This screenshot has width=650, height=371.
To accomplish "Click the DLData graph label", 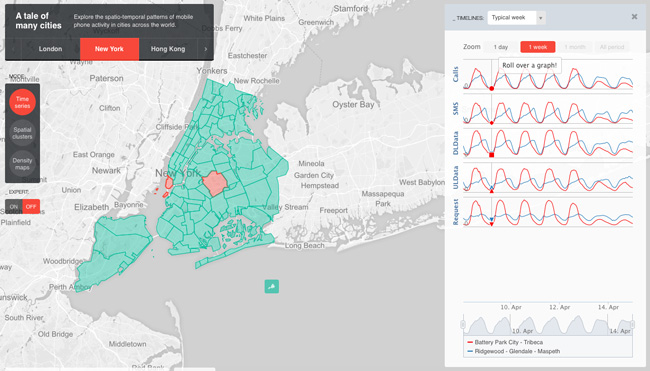I will click(x=456, y=143).
